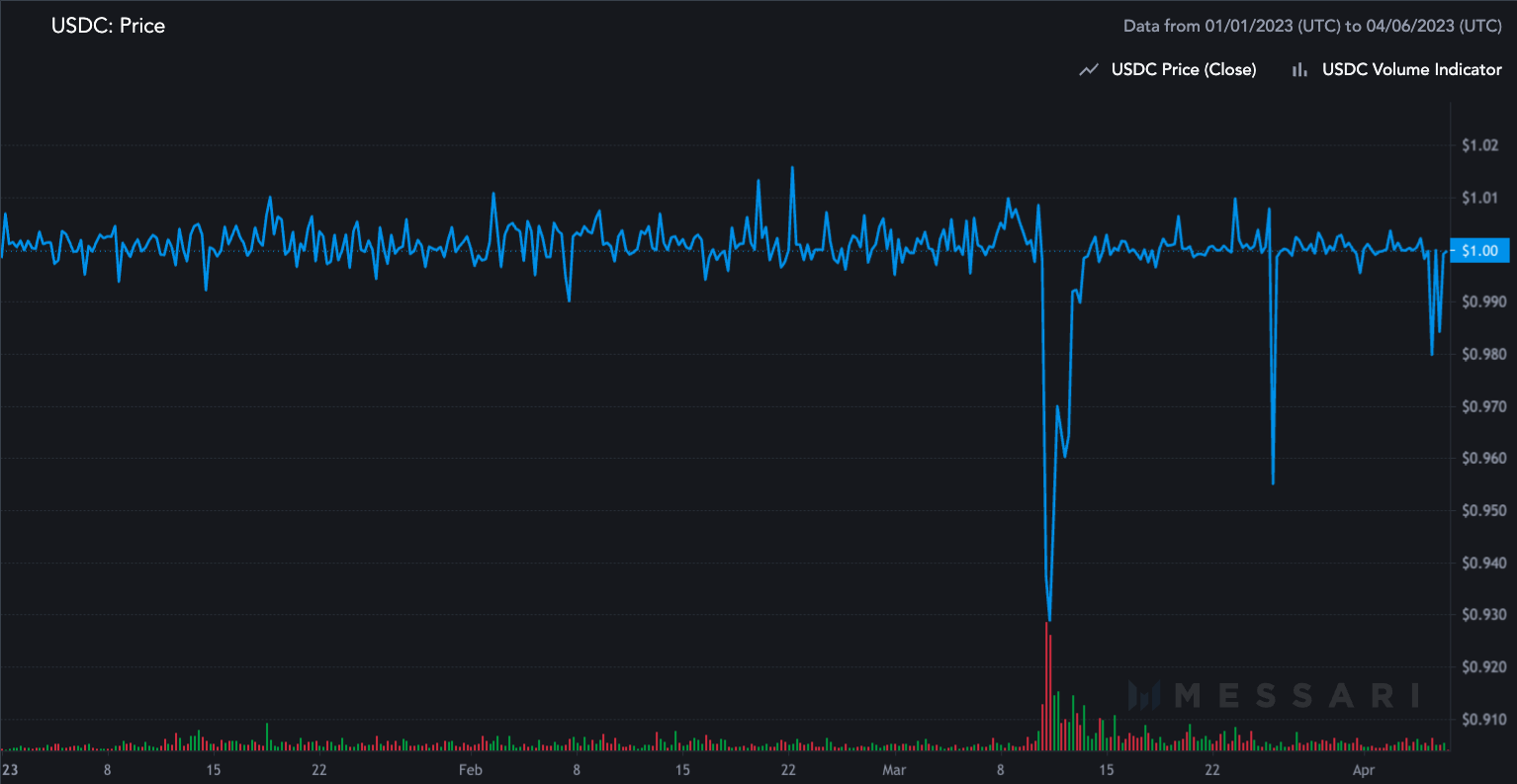Click the $0.990 y-axis label
Viewport: 1517px width, 784px height.
[x=1483, y=303]
